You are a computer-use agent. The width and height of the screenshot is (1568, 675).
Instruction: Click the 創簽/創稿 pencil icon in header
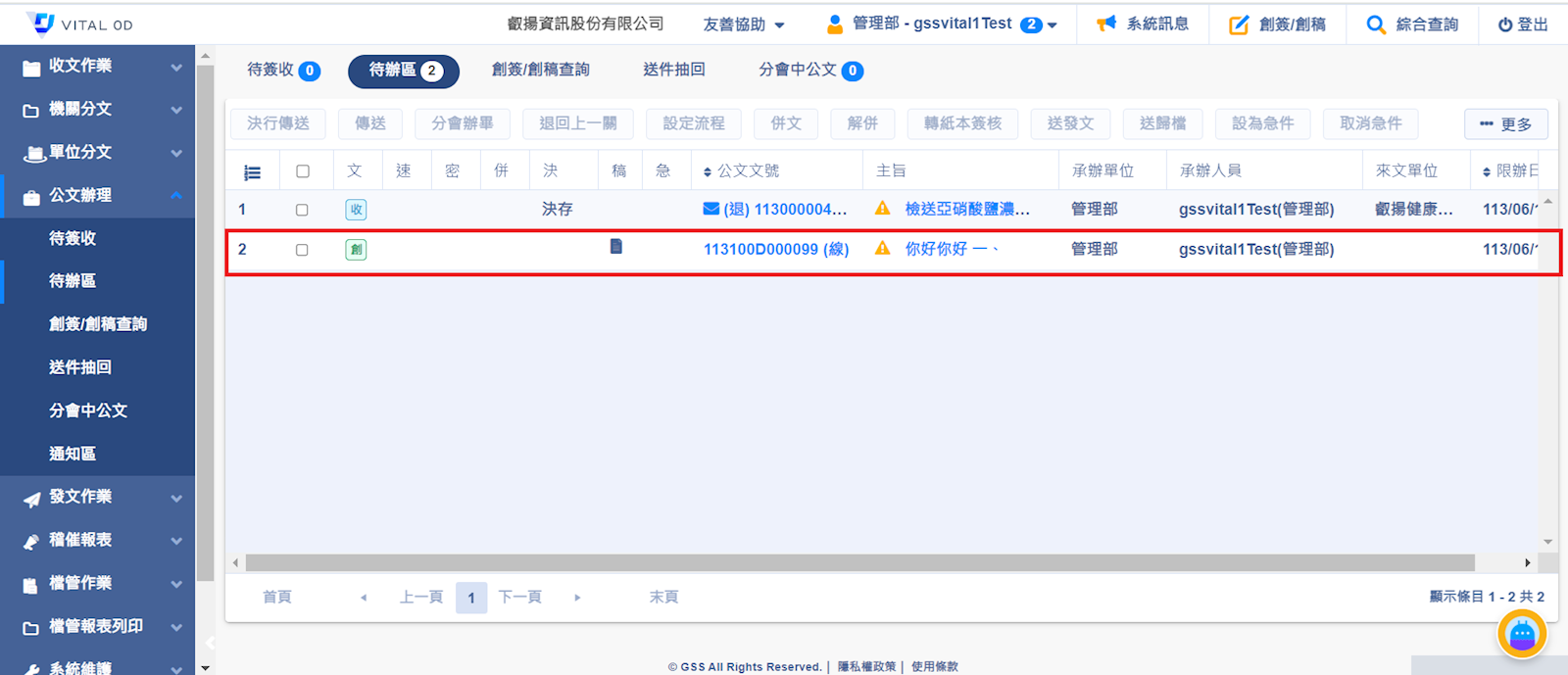click(x=1239, y=24)
